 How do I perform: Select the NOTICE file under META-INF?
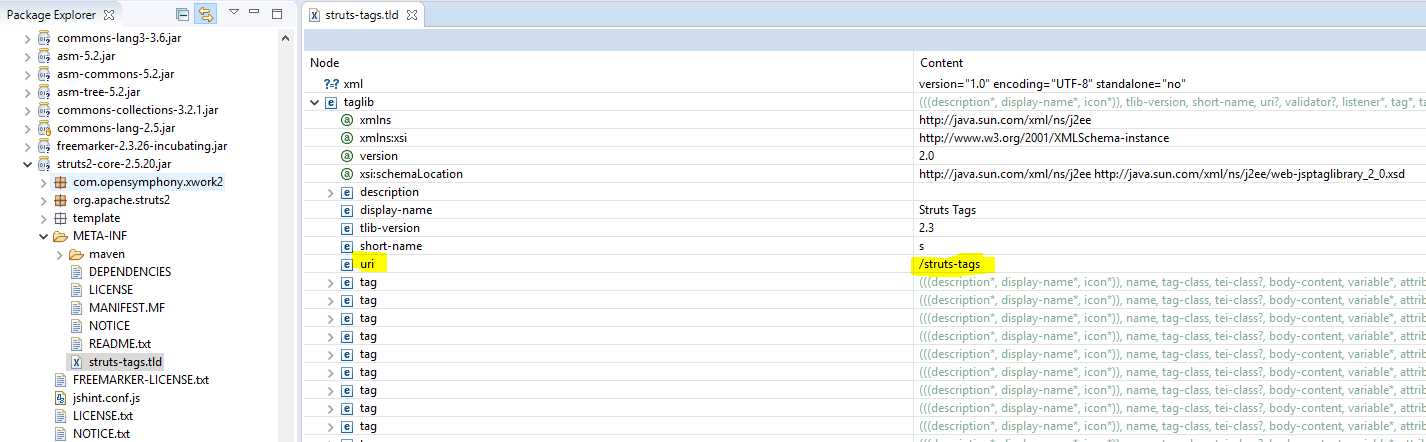[x=109, y=326]
